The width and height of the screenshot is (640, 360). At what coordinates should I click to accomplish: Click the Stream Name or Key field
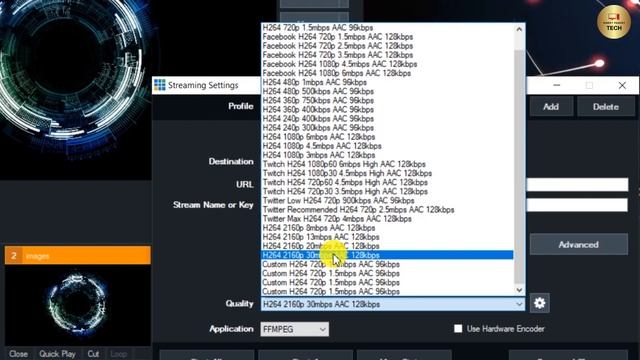577,205
